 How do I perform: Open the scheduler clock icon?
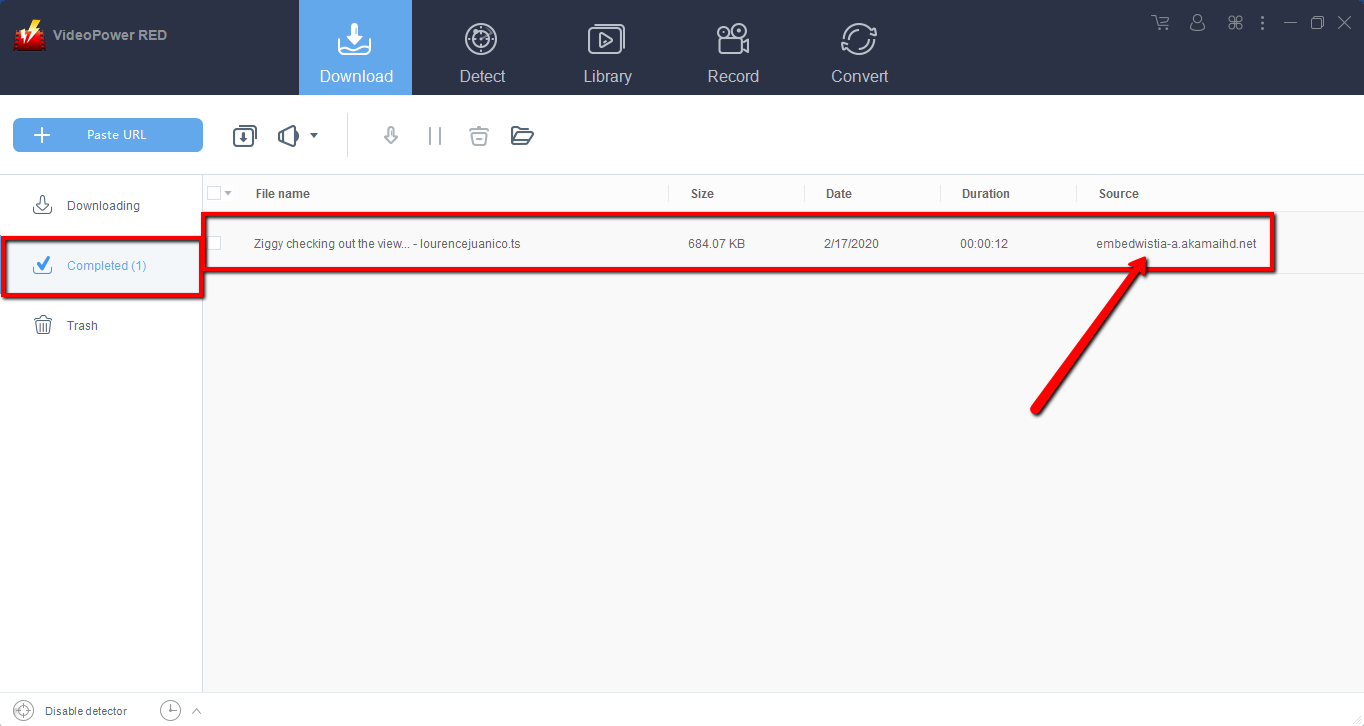171,711
